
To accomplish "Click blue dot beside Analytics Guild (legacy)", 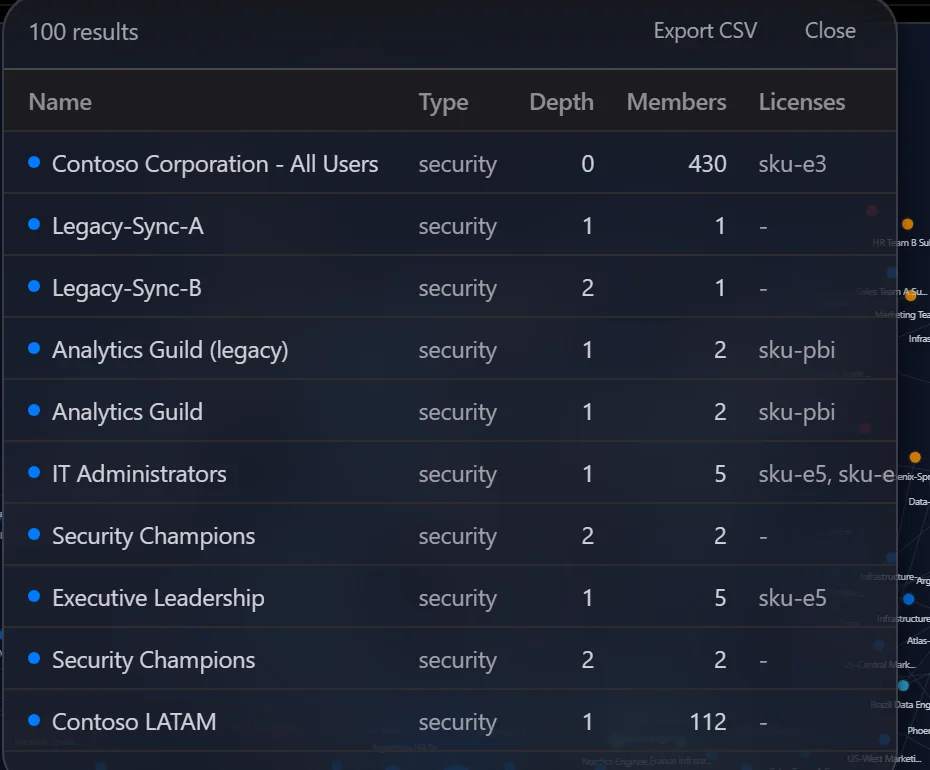I will pos(34,348).
